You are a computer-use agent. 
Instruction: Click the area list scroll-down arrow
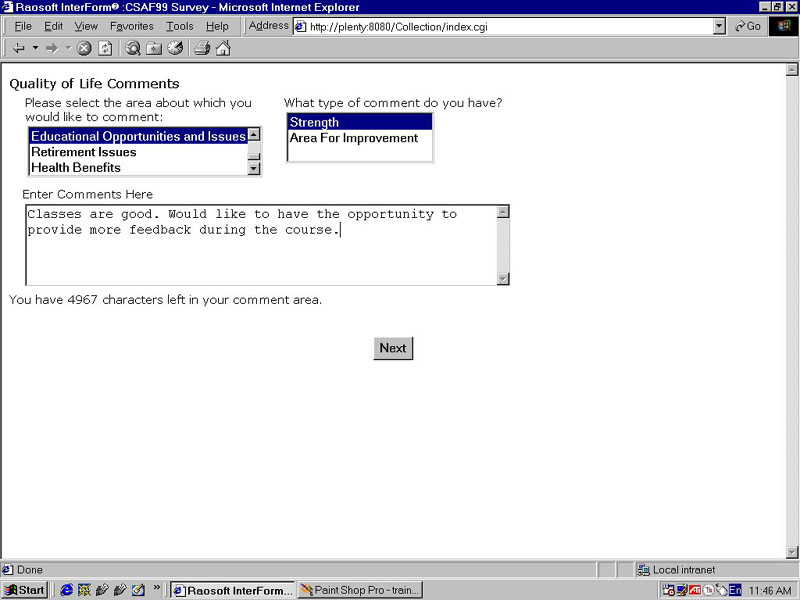pos(254,168)
